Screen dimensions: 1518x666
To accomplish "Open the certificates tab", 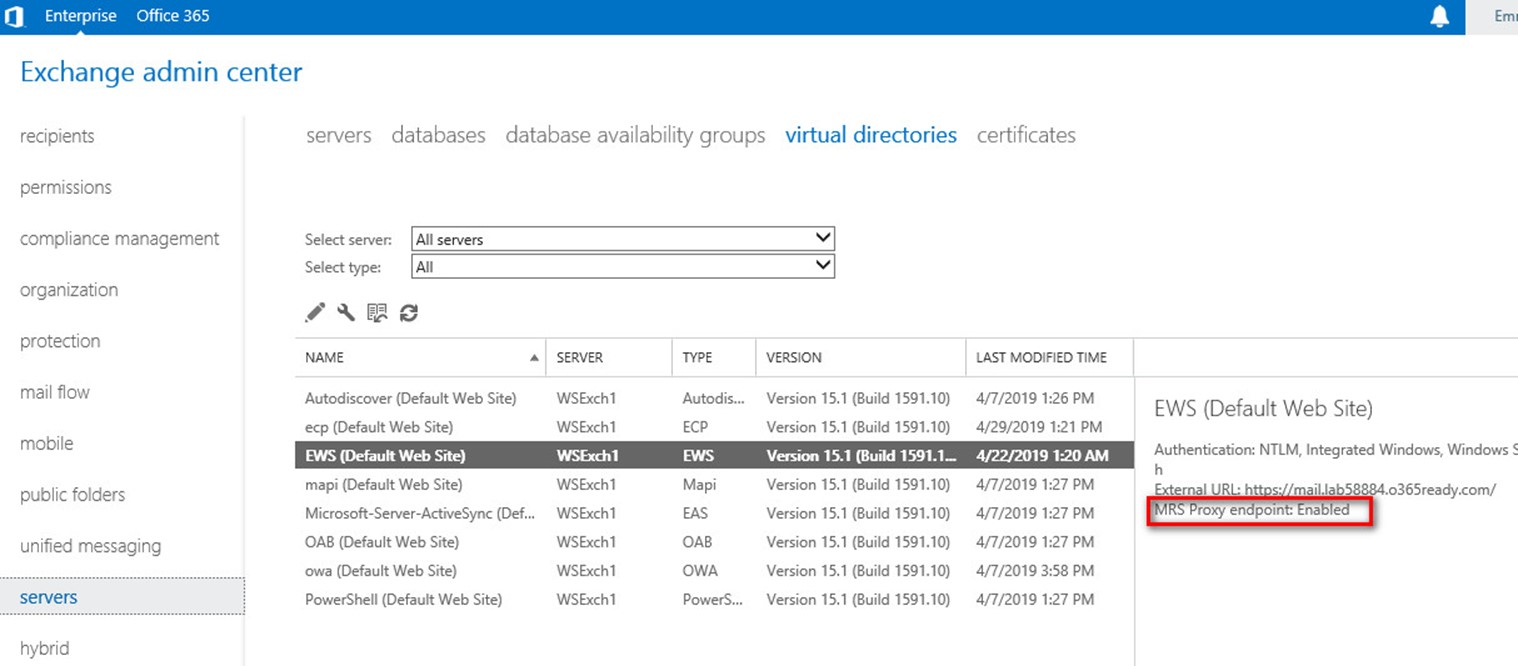I will coord(1026,135).
